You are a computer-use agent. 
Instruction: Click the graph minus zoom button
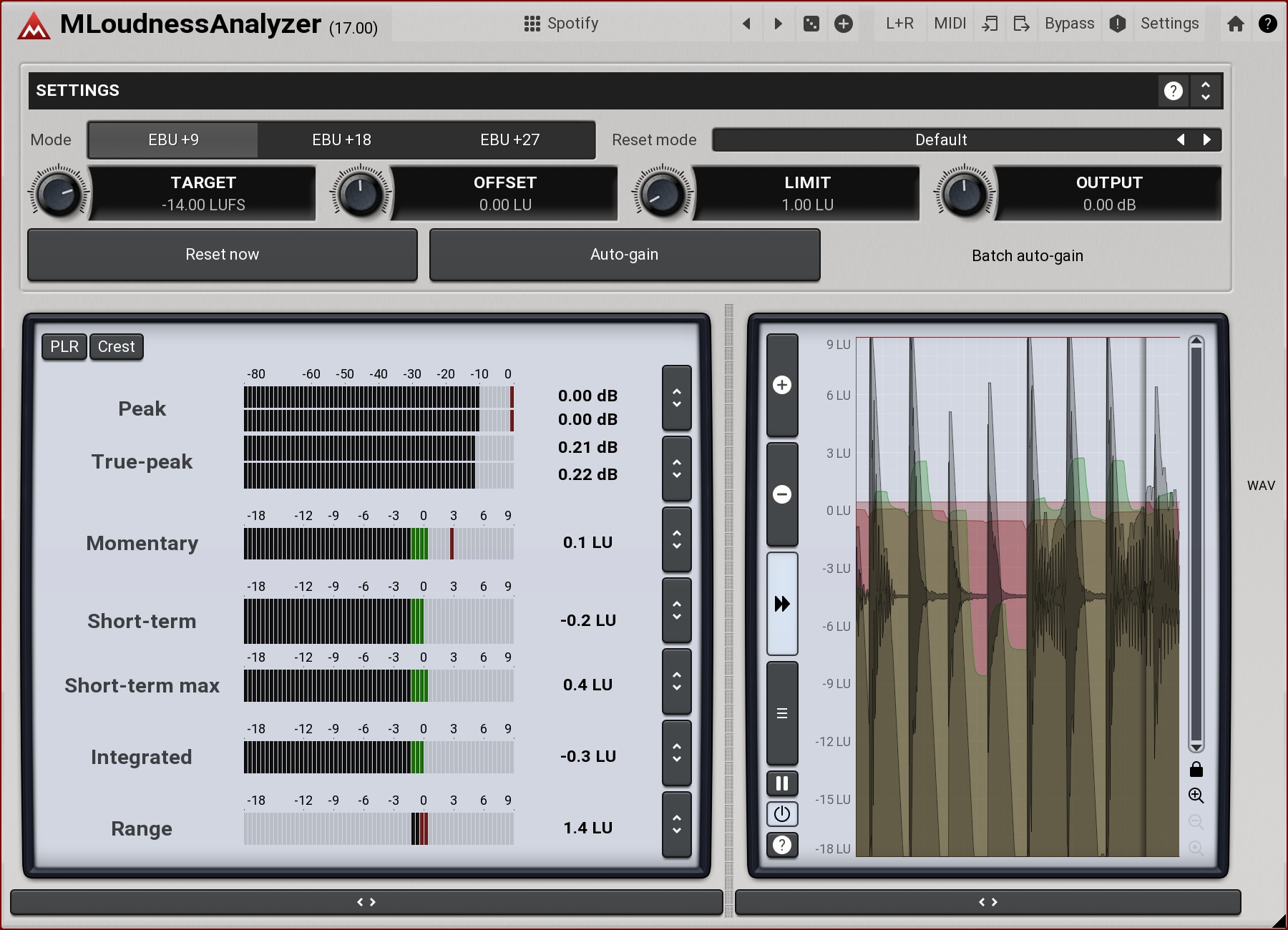tap(782, 494)
